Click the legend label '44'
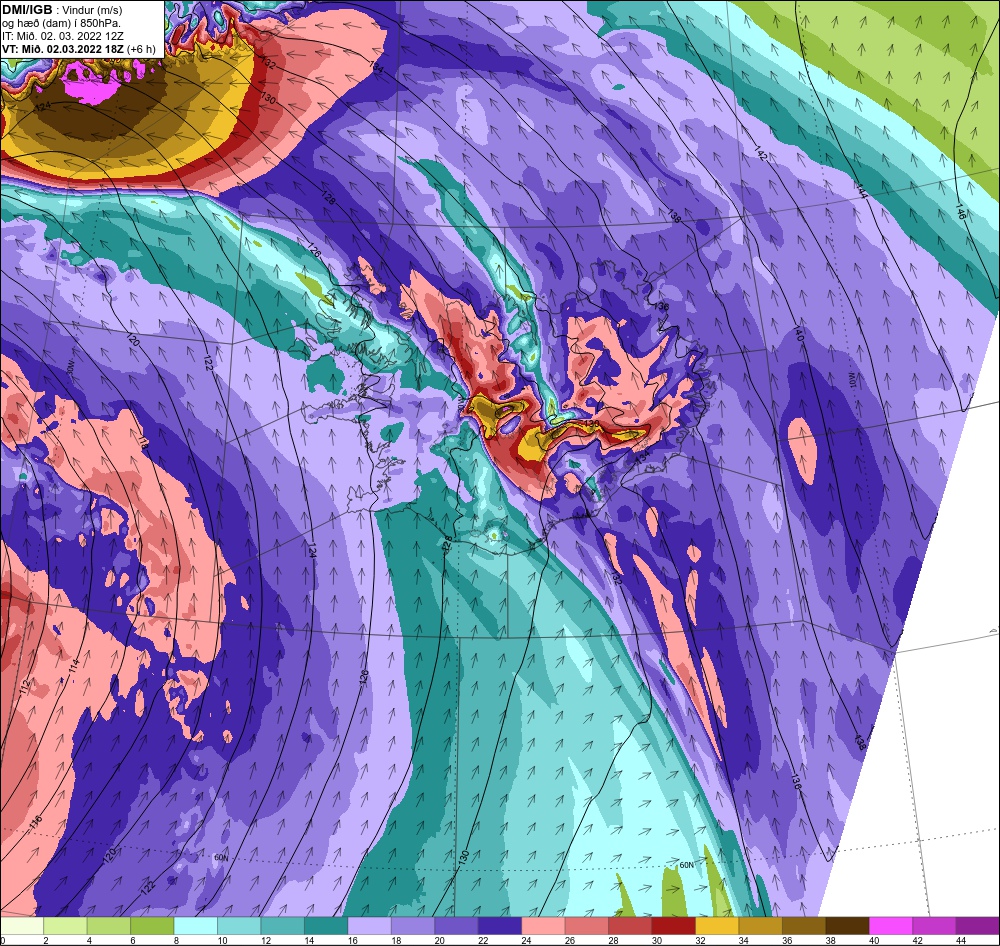This screenshot has height=946, width=1000. pyautogui.click(x=959, y=940)
